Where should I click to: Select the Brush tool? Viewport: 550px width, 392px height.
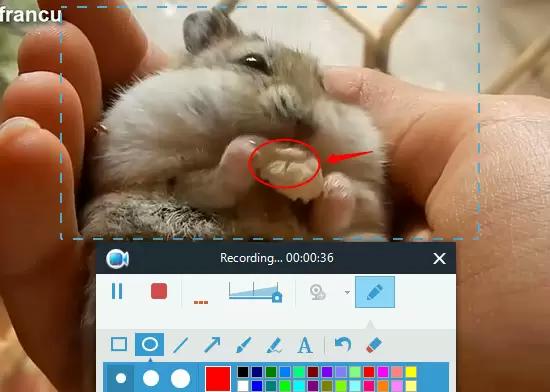click(x=243, y=345)
